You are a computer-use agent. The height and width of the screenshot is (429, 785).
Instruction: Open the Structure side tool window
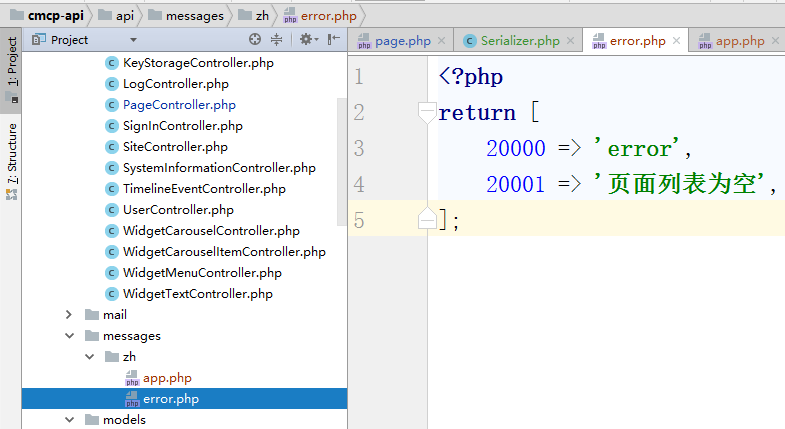pos(11,155)
